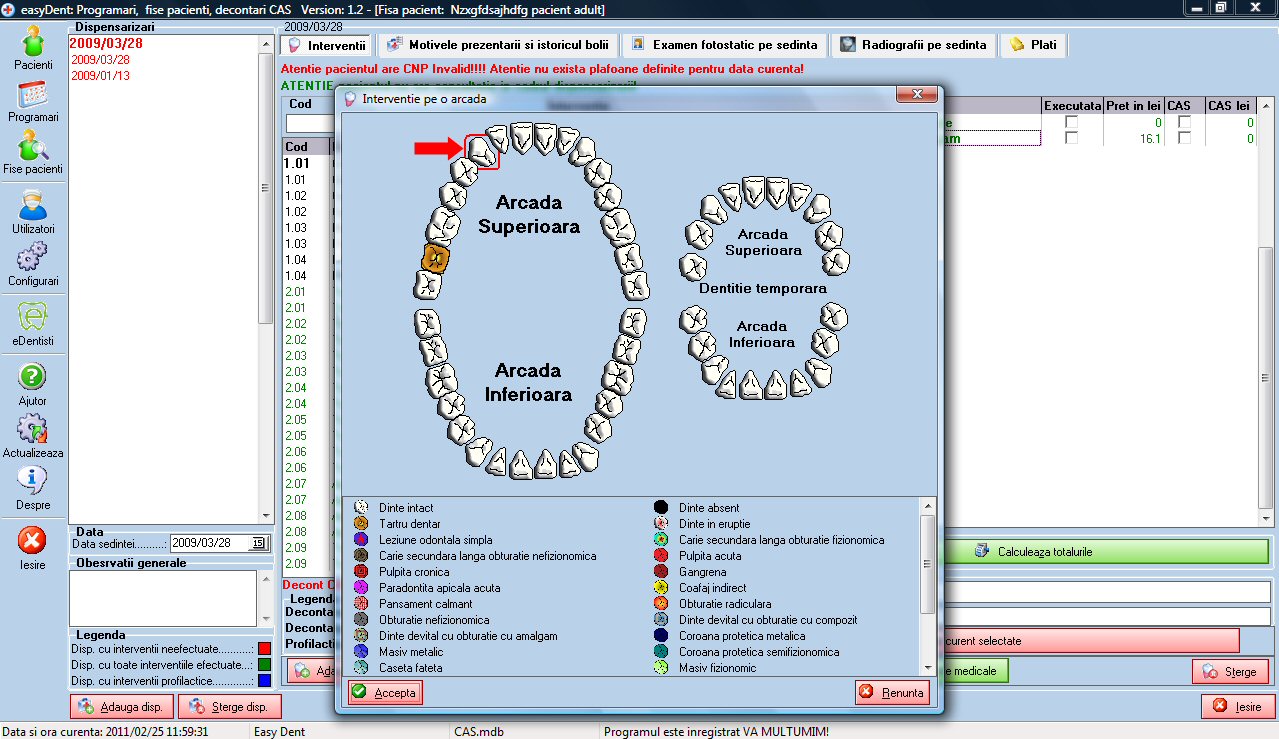Open the Pacienti section in sidebar
This screenshot has width=1279, height=739.
pyautogui.click(x=33, y=47)
